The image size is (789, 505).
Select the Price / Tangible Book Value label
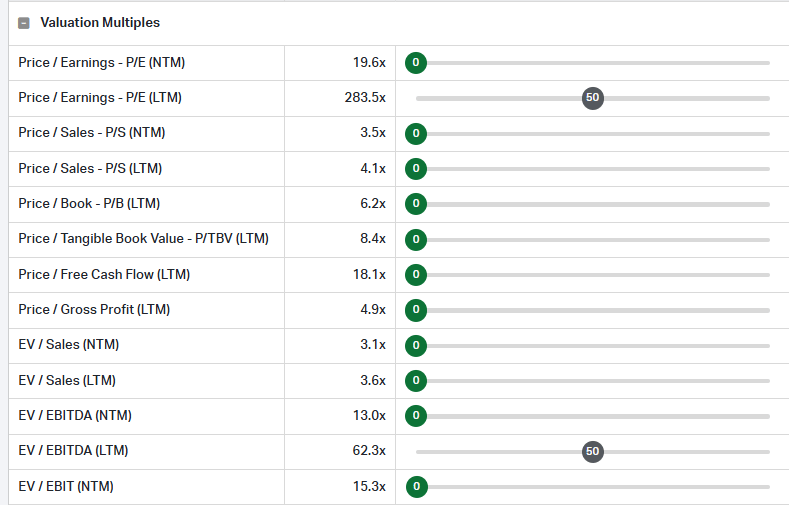(x=143, y=239)
